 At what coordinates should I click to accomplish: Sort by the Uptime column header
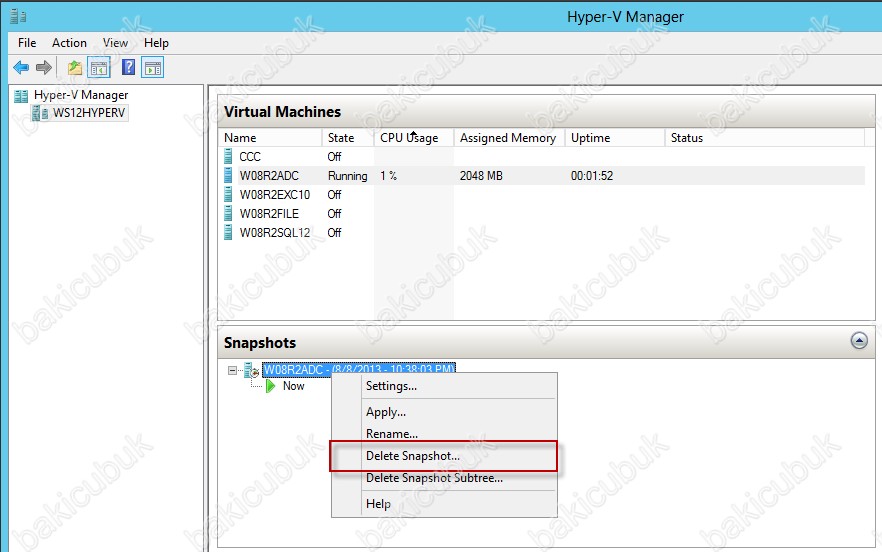pyautogui.click(x=615, y=138)
